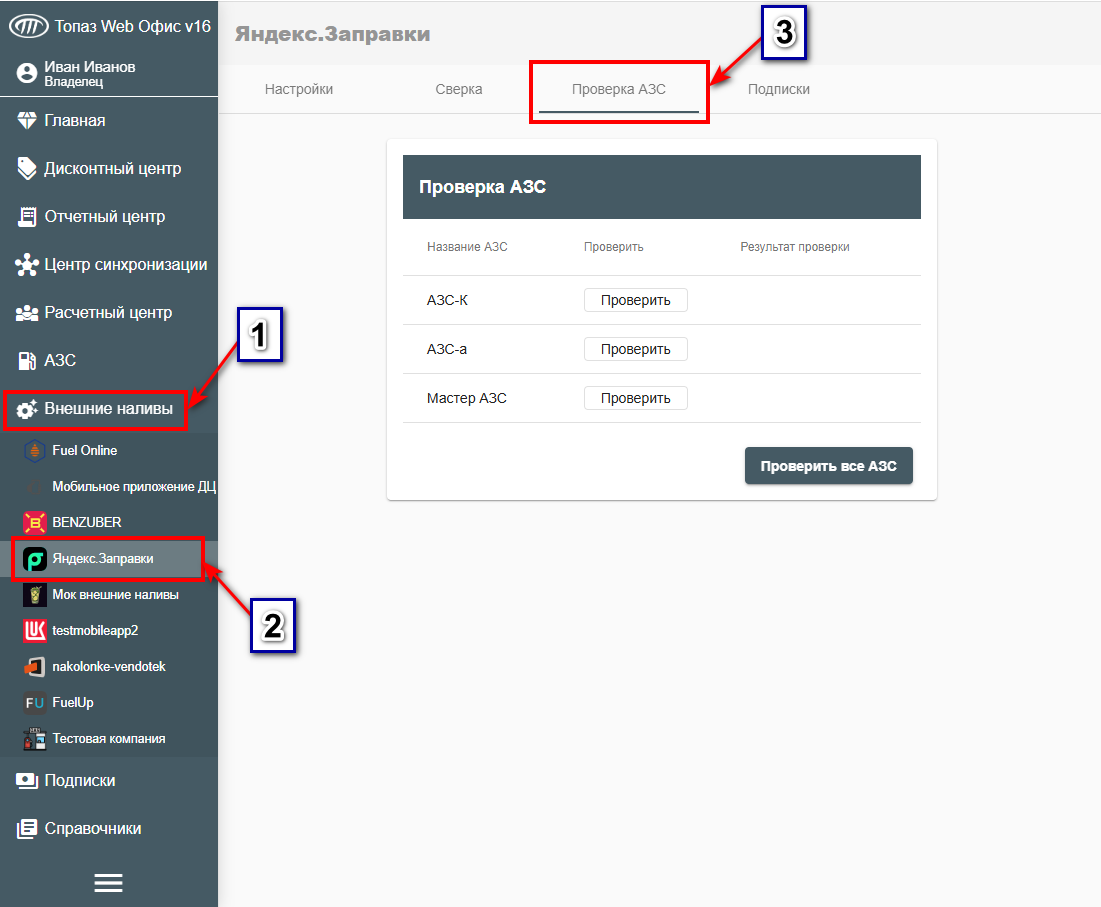Select Яндекс.Заправки in the sidebar
Screen dimensions: 1101x907
109,560
